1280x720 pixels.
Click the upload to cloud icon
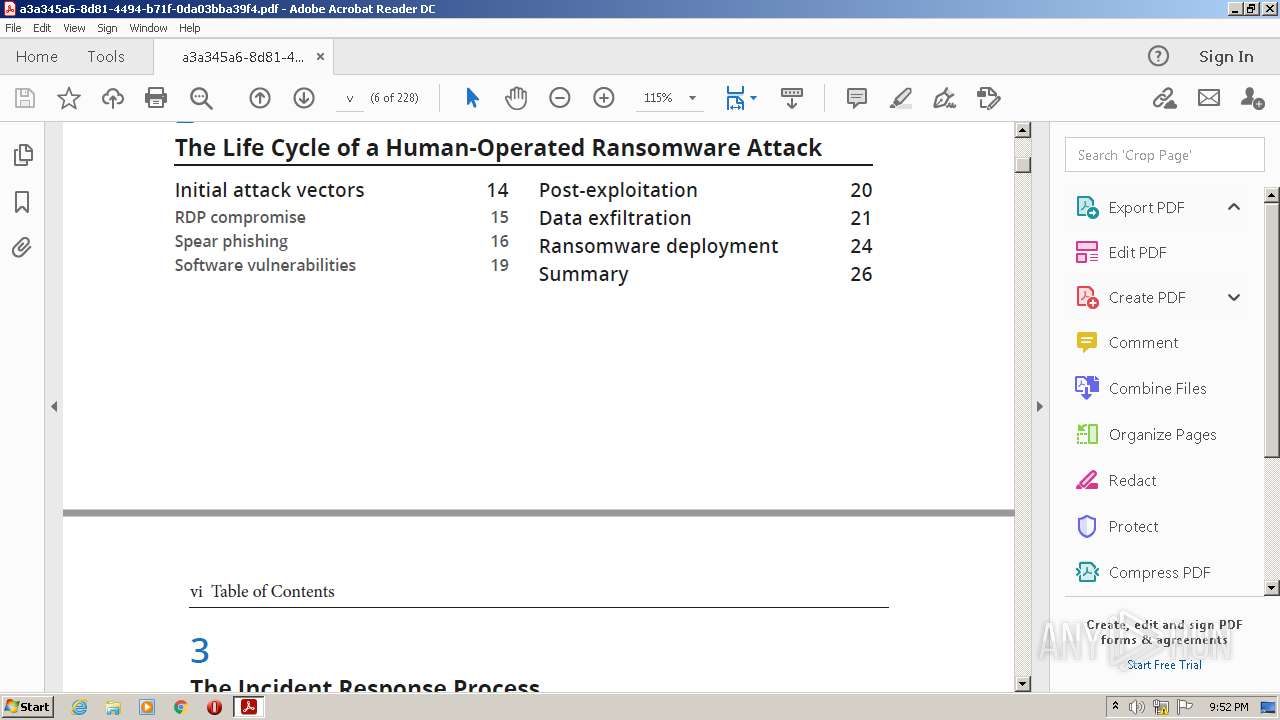(113, 98)
